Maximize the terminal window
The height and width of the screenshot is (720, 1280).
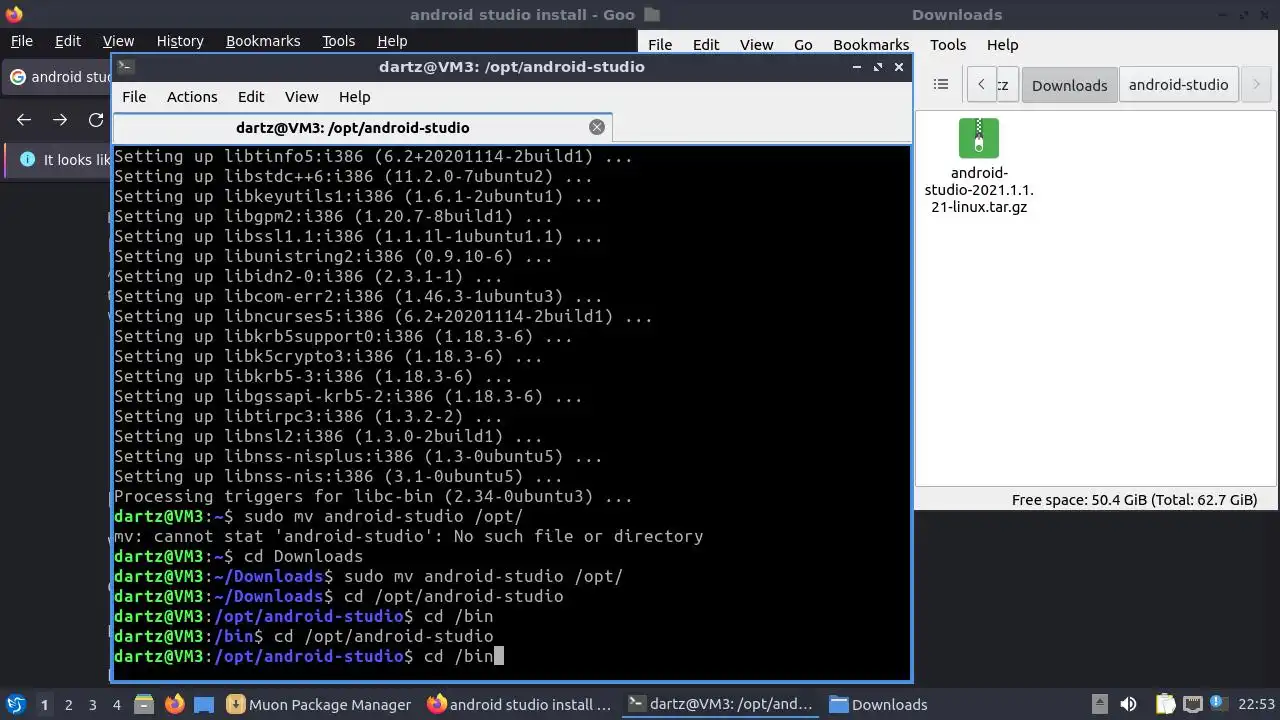coord(878,67)
